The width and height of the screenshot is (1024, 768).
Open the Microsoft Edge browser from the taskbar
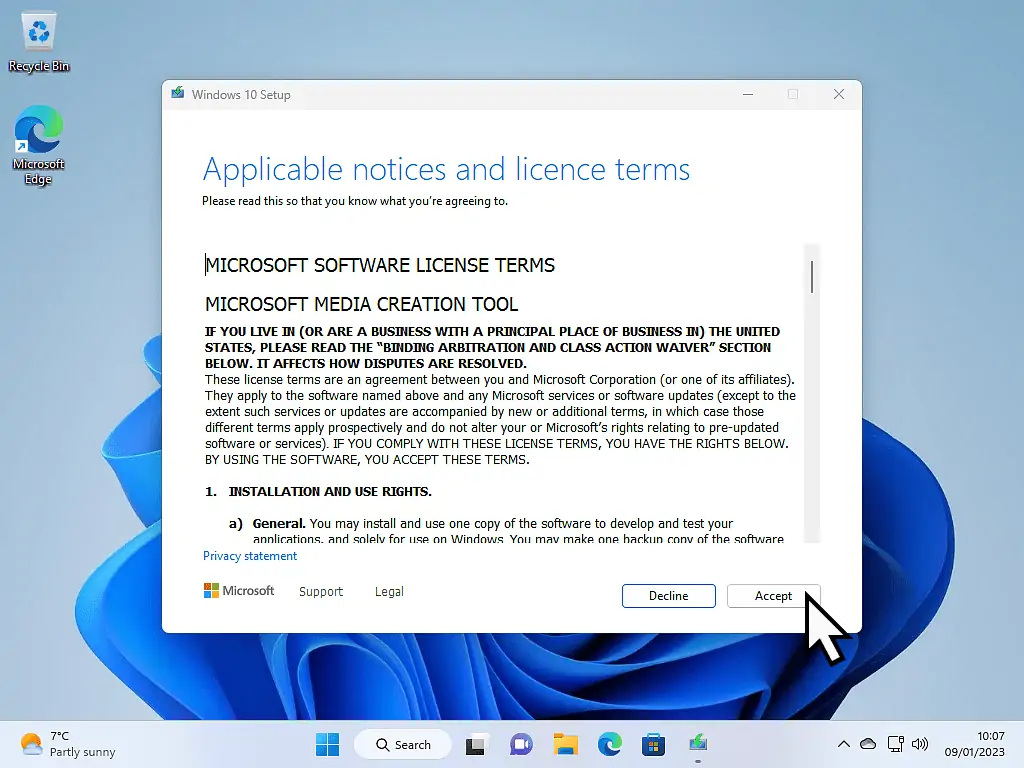pyautogui.click(x=609, y=744)
